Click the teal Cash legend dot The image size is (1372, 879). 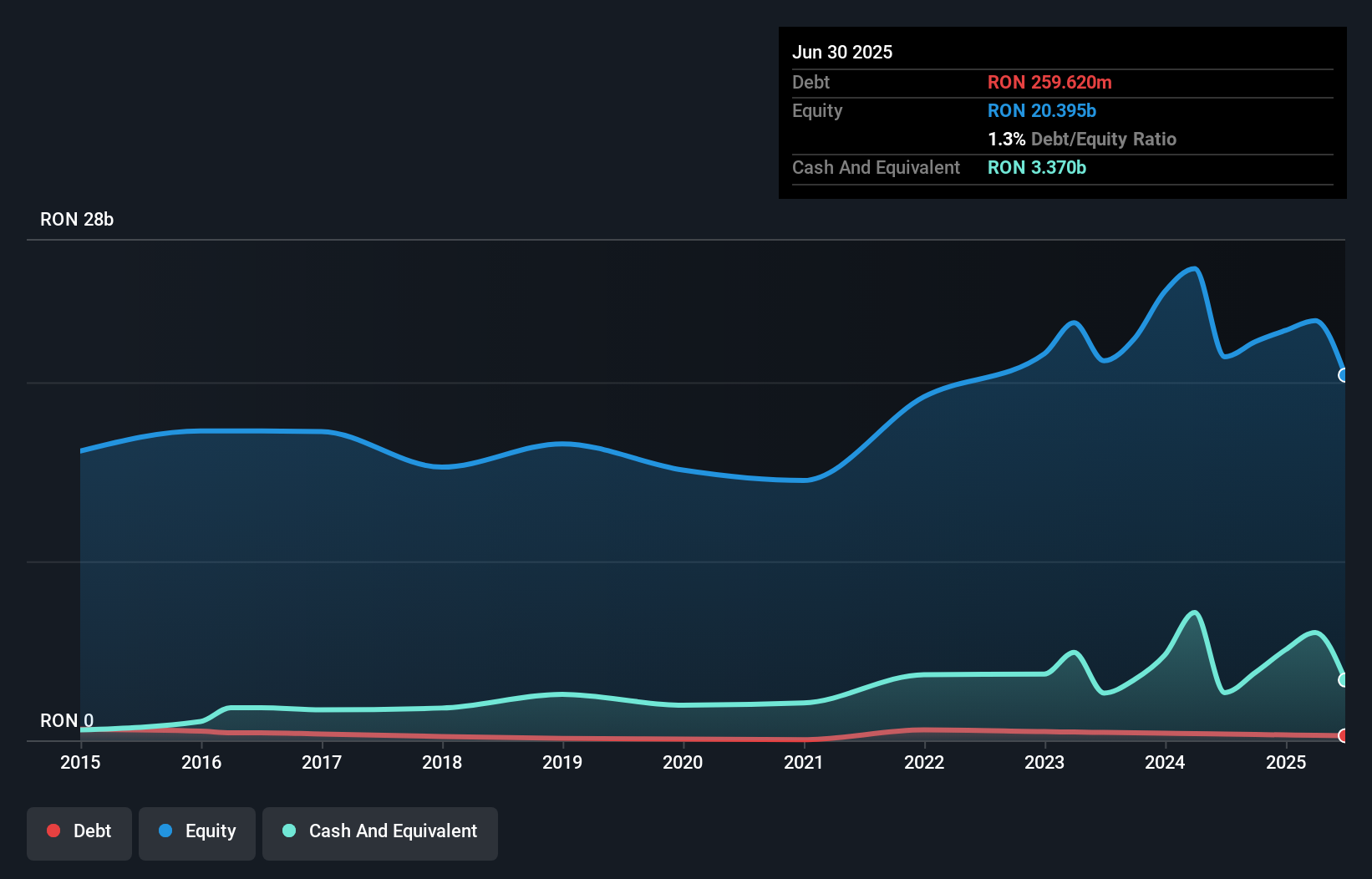pyautogui.click(x=289, y=831)
